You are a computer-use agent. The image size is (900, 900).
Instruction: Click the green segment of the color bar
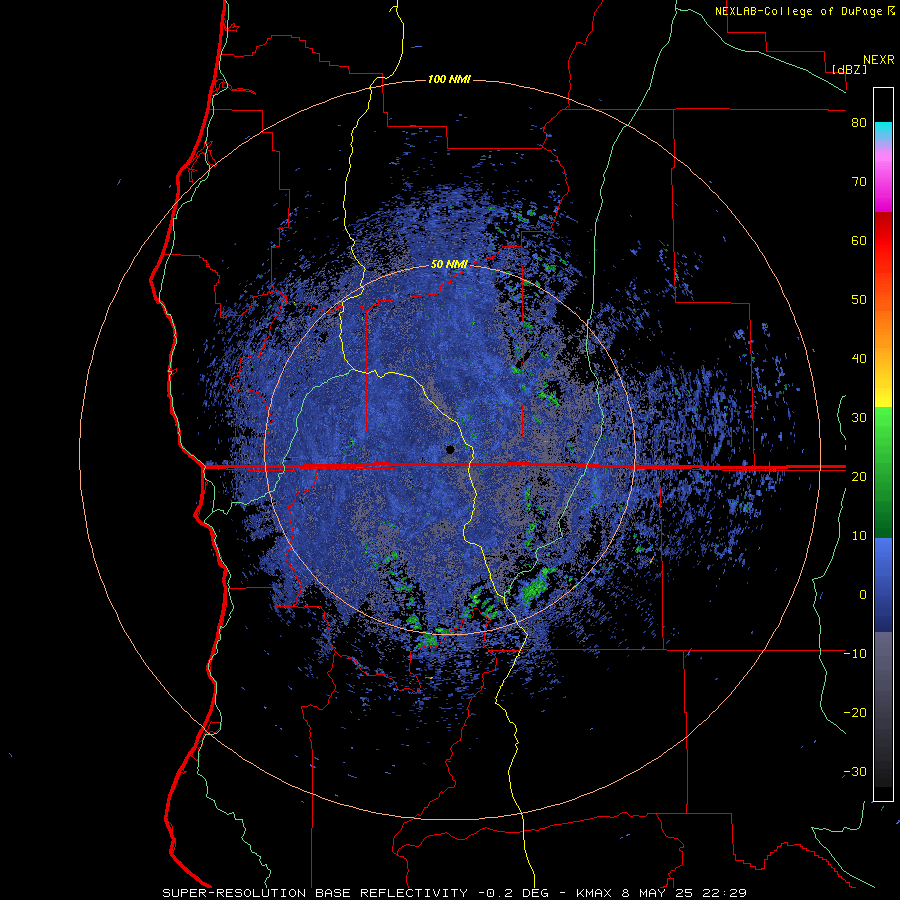click(x=883, y=472)
